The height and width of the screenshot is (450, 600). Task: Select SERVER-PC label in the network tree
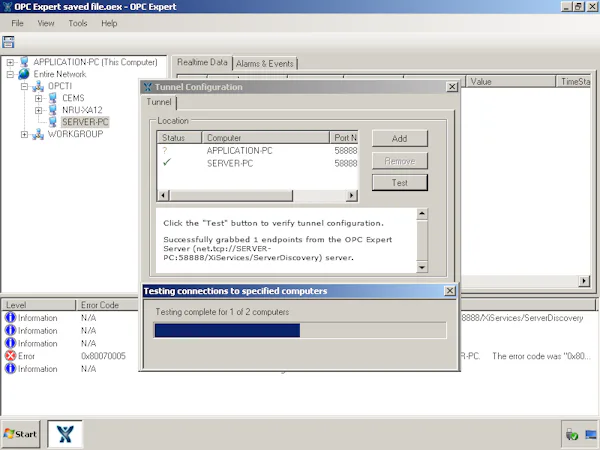(x=85, y=122)
